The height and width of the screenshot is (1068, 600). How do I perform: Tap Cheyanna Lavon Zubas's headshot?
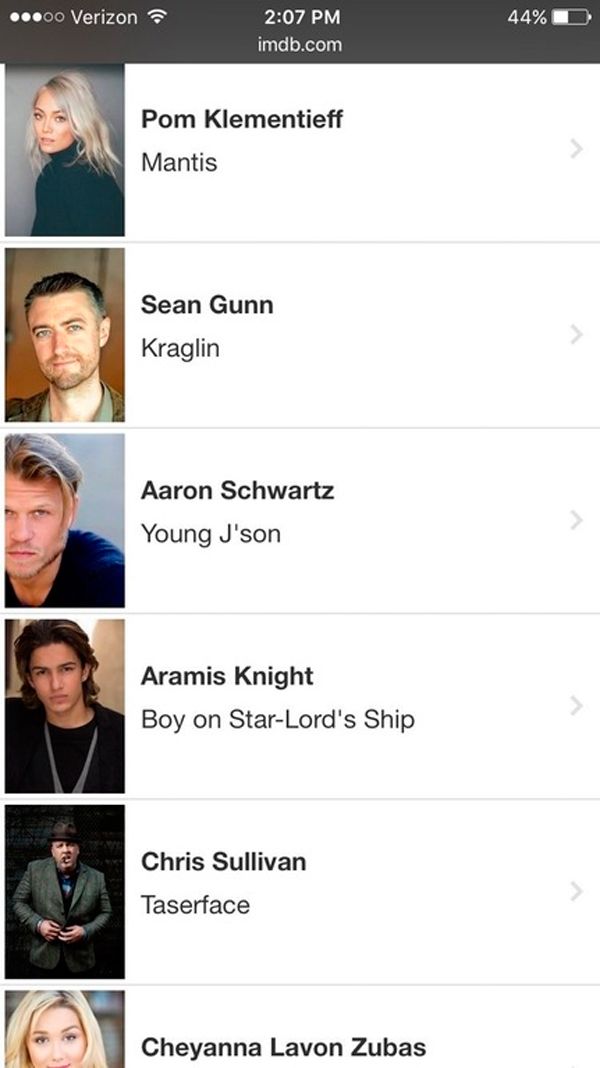[x=65, y=1030]
